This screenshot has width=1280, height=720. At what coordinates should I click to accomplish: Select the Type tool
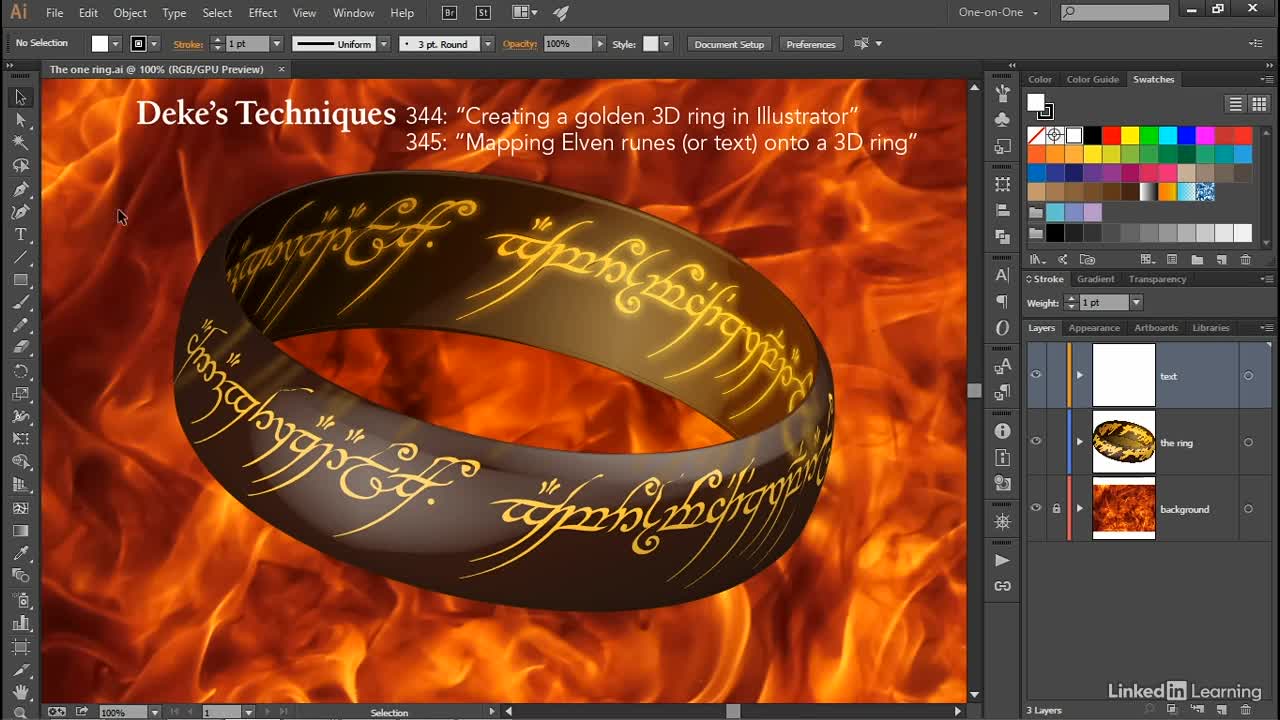pyautogui.click(x=20, y=235)
